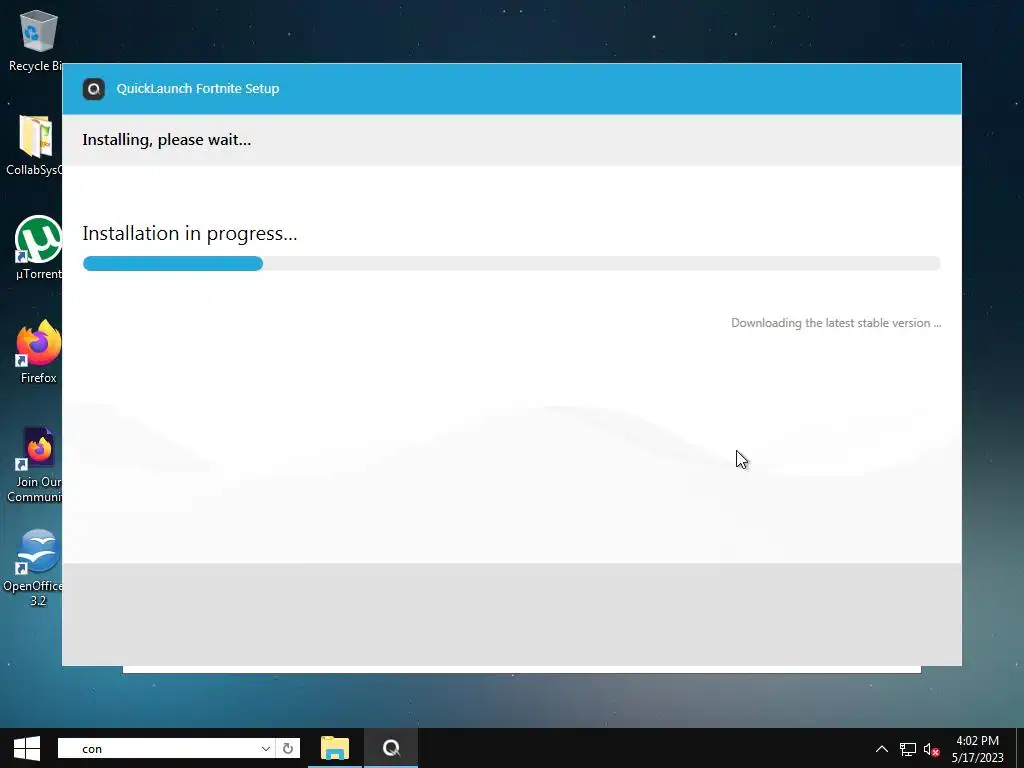Click the "QuickLaunch Fortnite Setup" title text
The image size is (1024, 768).
198,89
